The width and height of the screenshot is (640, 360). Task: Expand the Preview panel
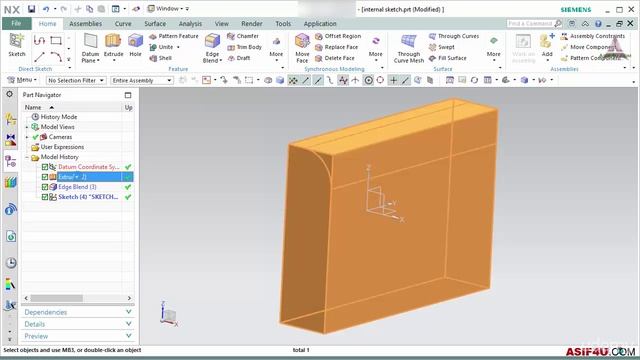(78, 336)
